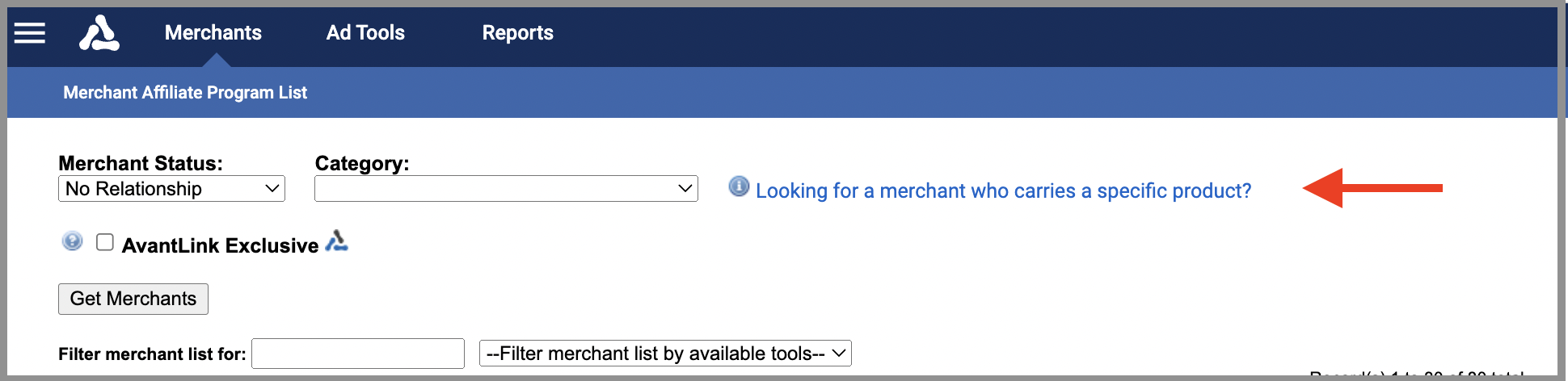
Task: Click the red arrow pointing at link
Action: pos(1372,188)
